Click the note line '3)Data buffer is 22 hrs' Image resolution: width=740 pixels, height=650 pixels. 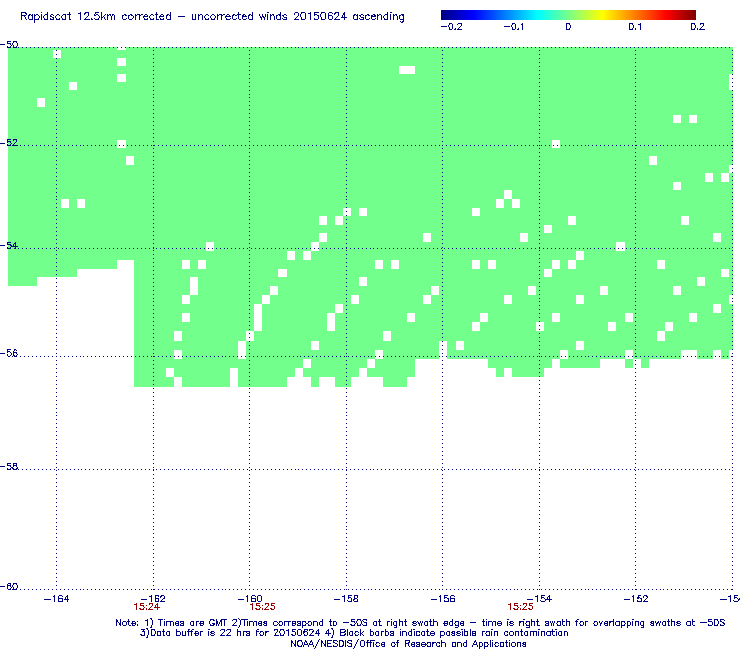tap(354, 633)
